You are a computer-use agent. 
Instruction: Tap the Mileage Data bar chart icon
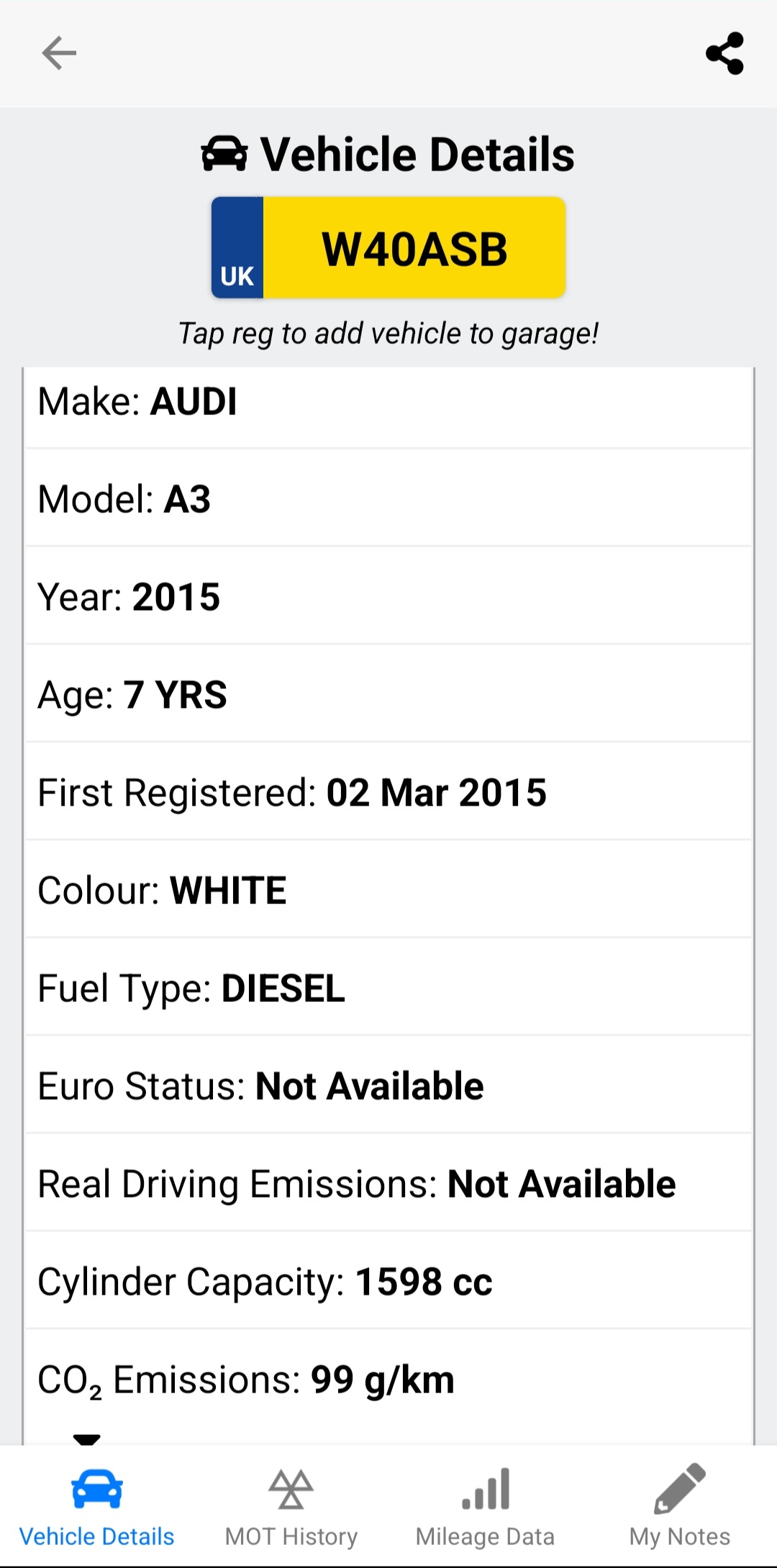click(x=486, y=1489)
